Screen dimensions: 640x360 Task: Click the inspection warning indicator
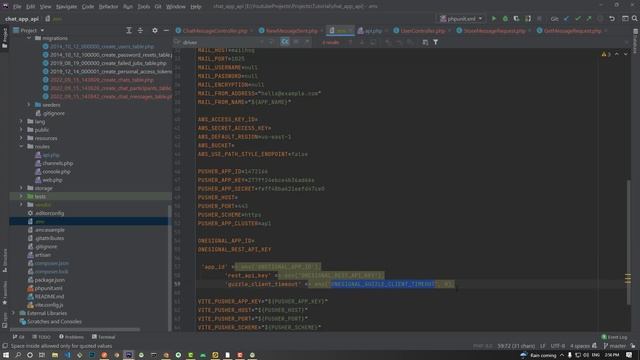coord(606,54)
